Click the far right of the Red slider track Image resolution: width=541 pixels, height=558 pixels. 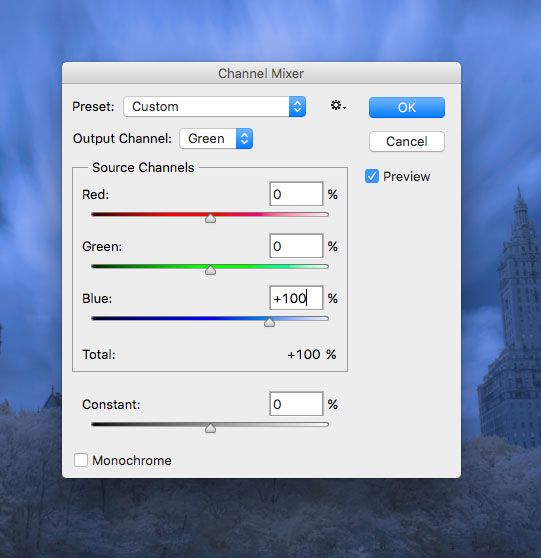[x=322, y=215]
